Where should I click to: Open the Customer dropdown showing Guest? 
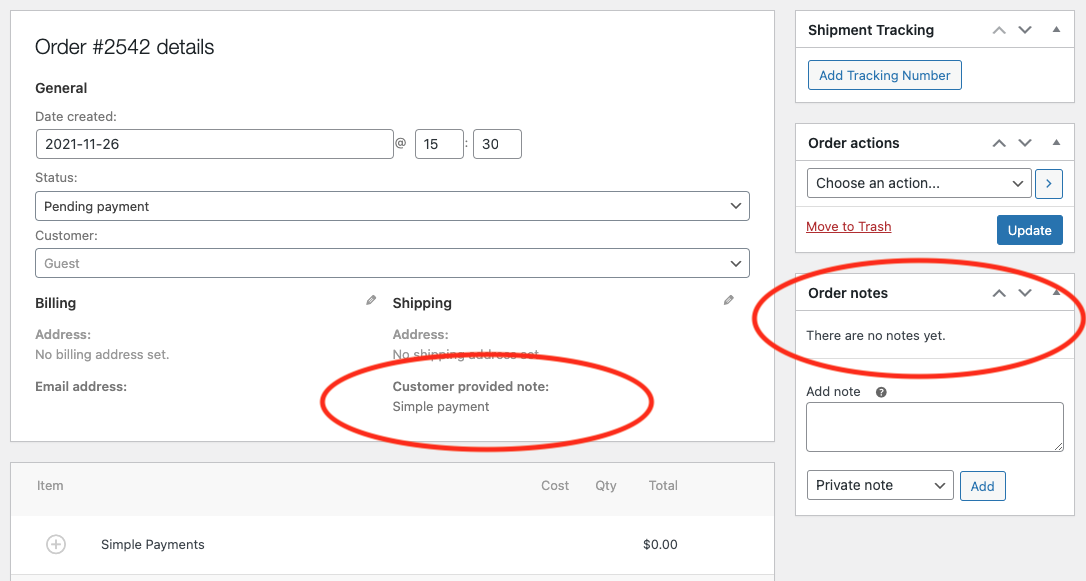click(392, 263)
